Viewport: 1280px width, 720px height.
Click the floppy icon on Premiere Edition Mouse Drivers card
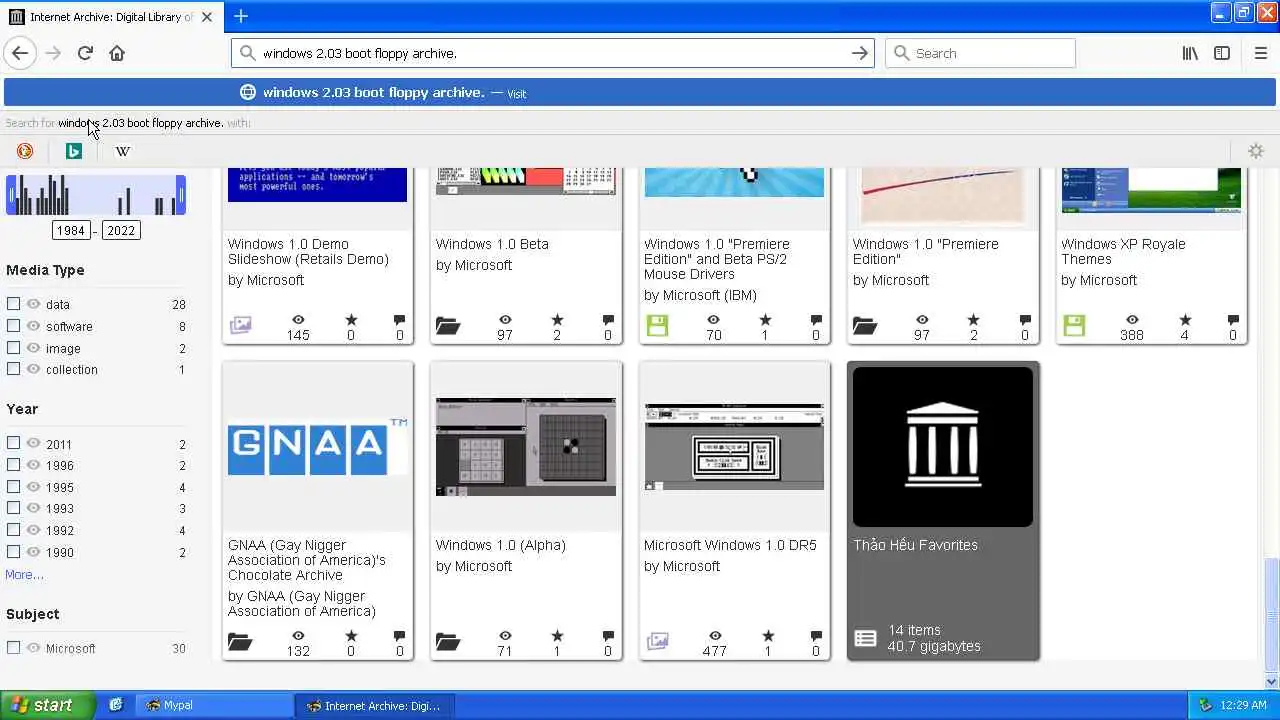pyautogui.click(x=657, y=326)
